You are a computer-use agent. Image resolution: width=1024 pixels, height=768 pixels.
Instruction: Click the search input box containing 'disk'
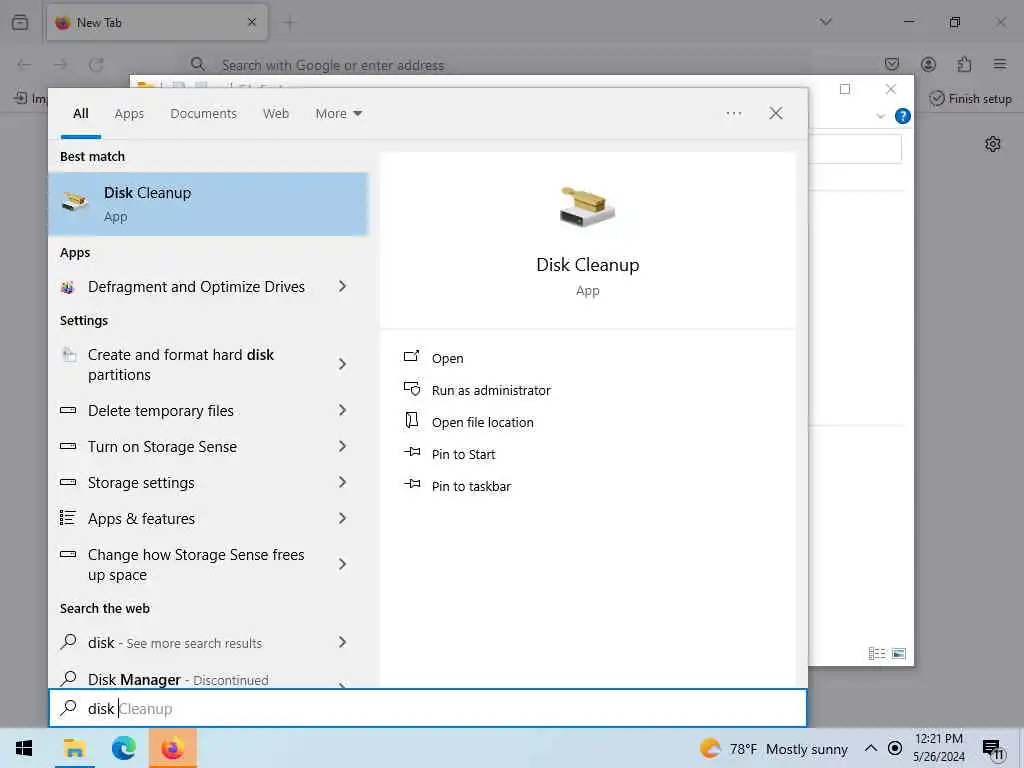(x=428, y=708)
